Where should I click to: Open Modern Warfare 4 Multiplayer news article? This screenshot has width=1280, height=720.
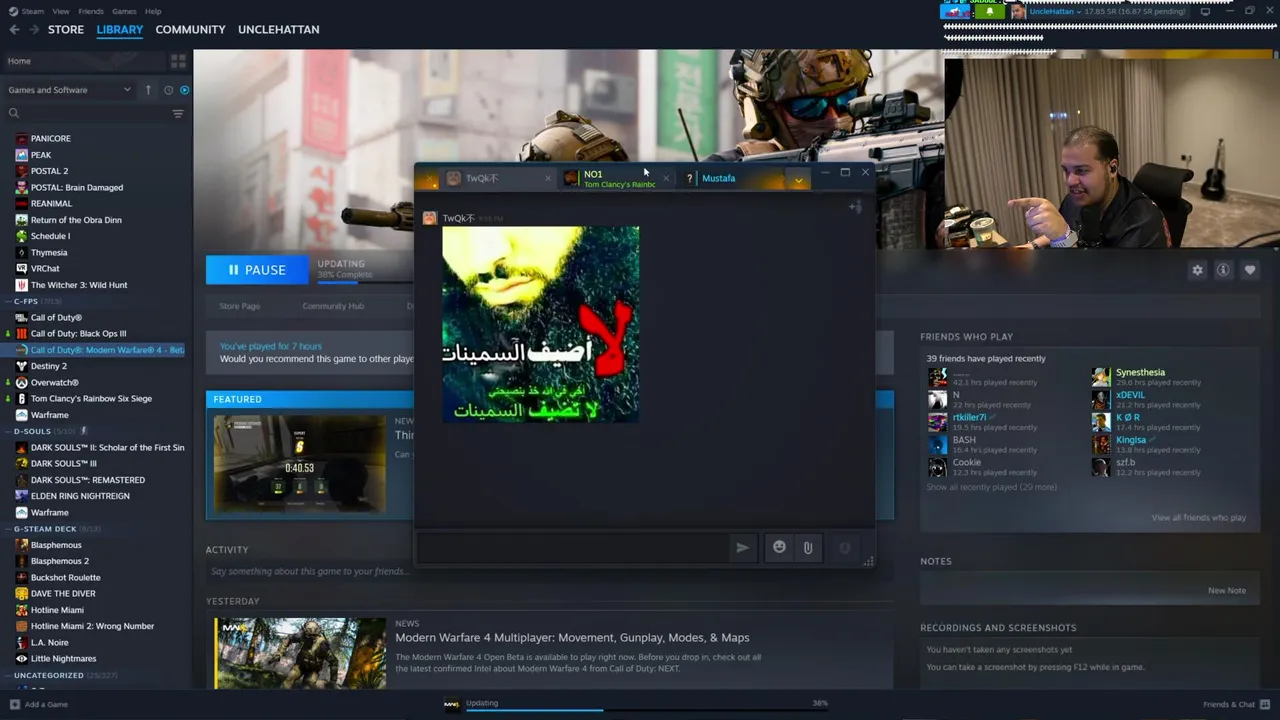point(572,638)
